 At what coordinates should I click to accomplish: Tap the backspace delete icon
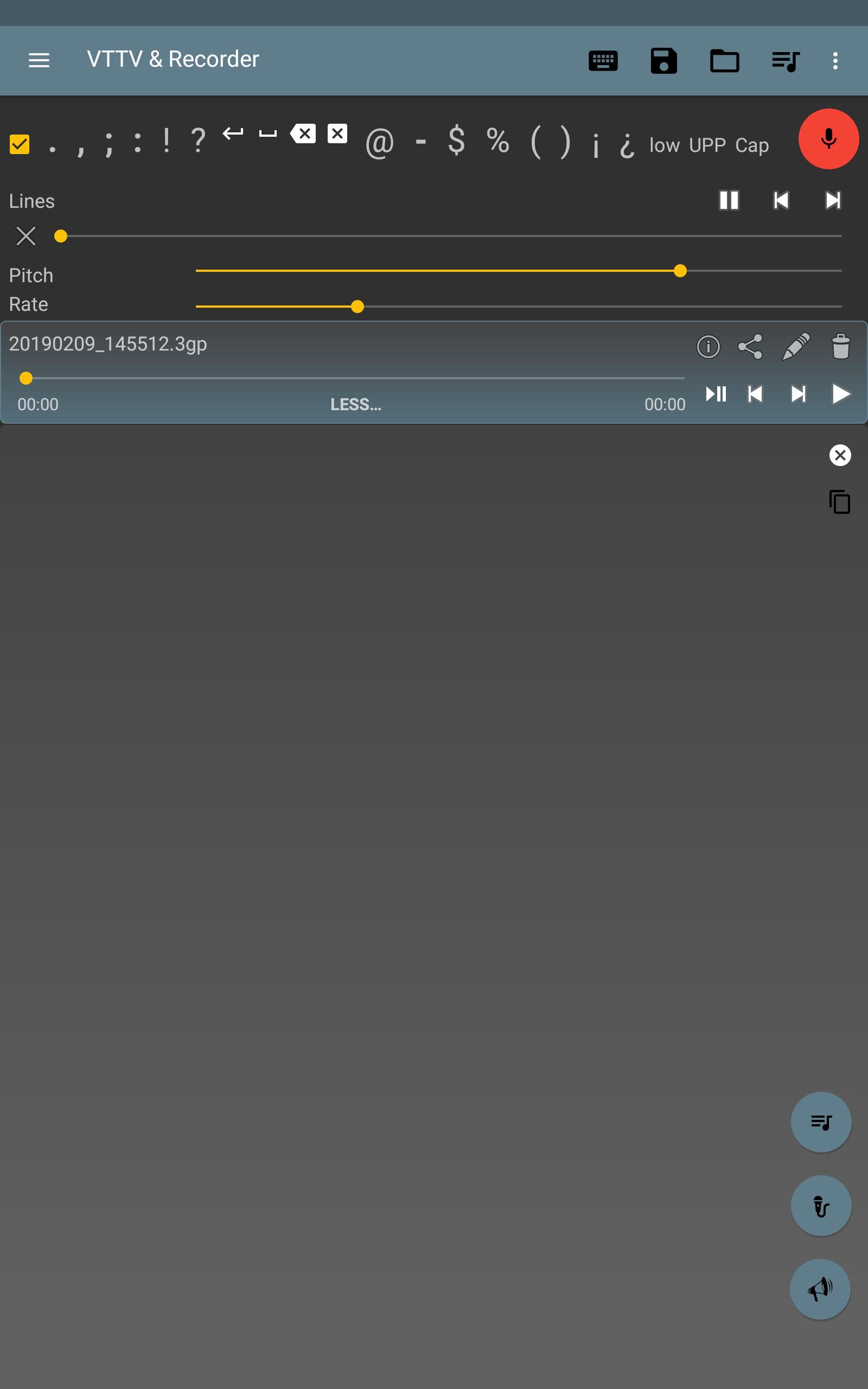303,133
